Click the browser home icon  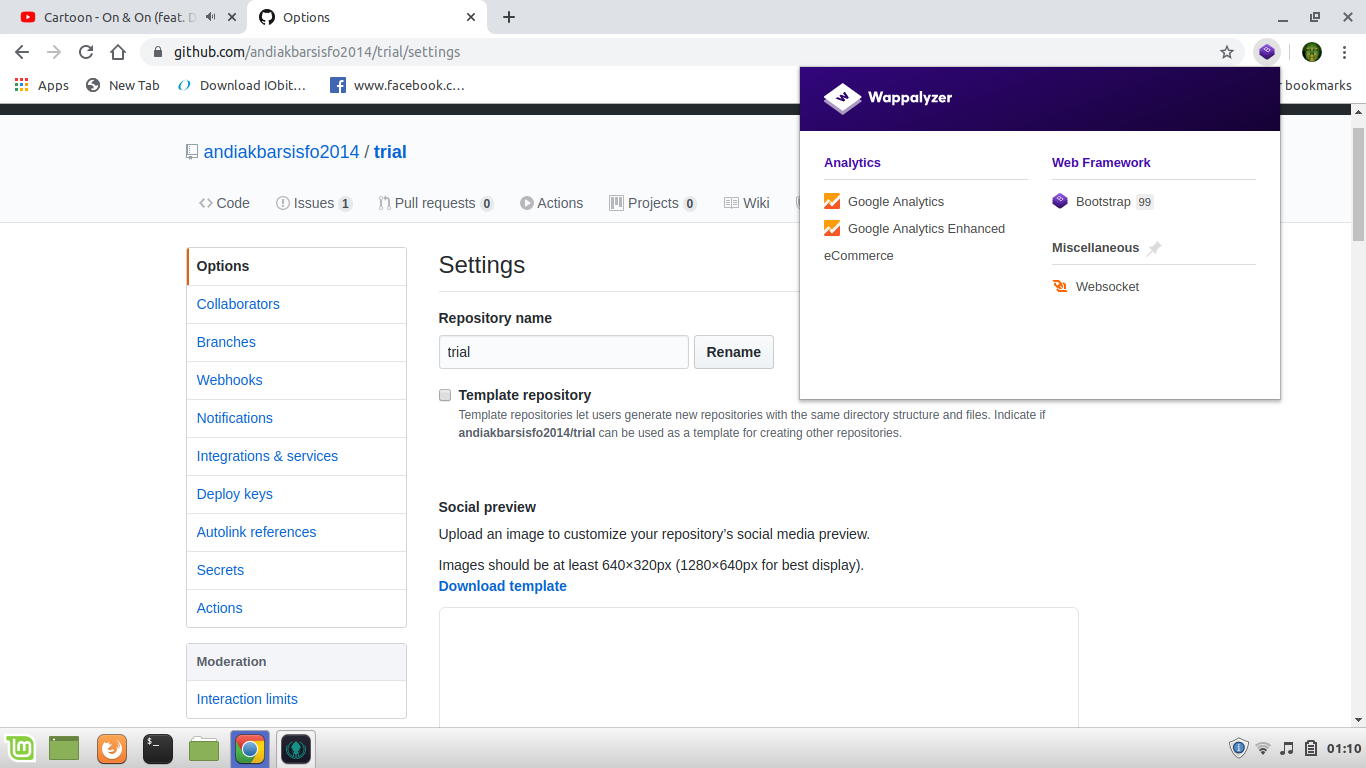(118, 52)
